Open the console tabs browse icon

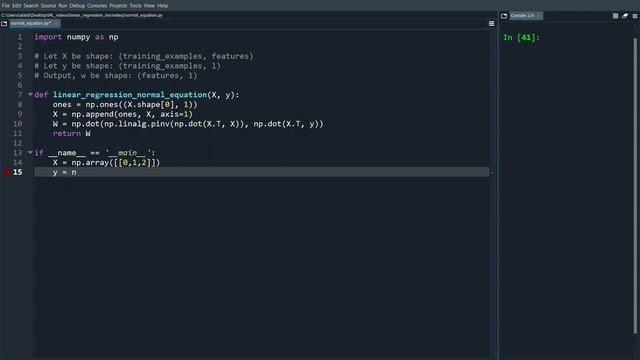pos(504,16)
